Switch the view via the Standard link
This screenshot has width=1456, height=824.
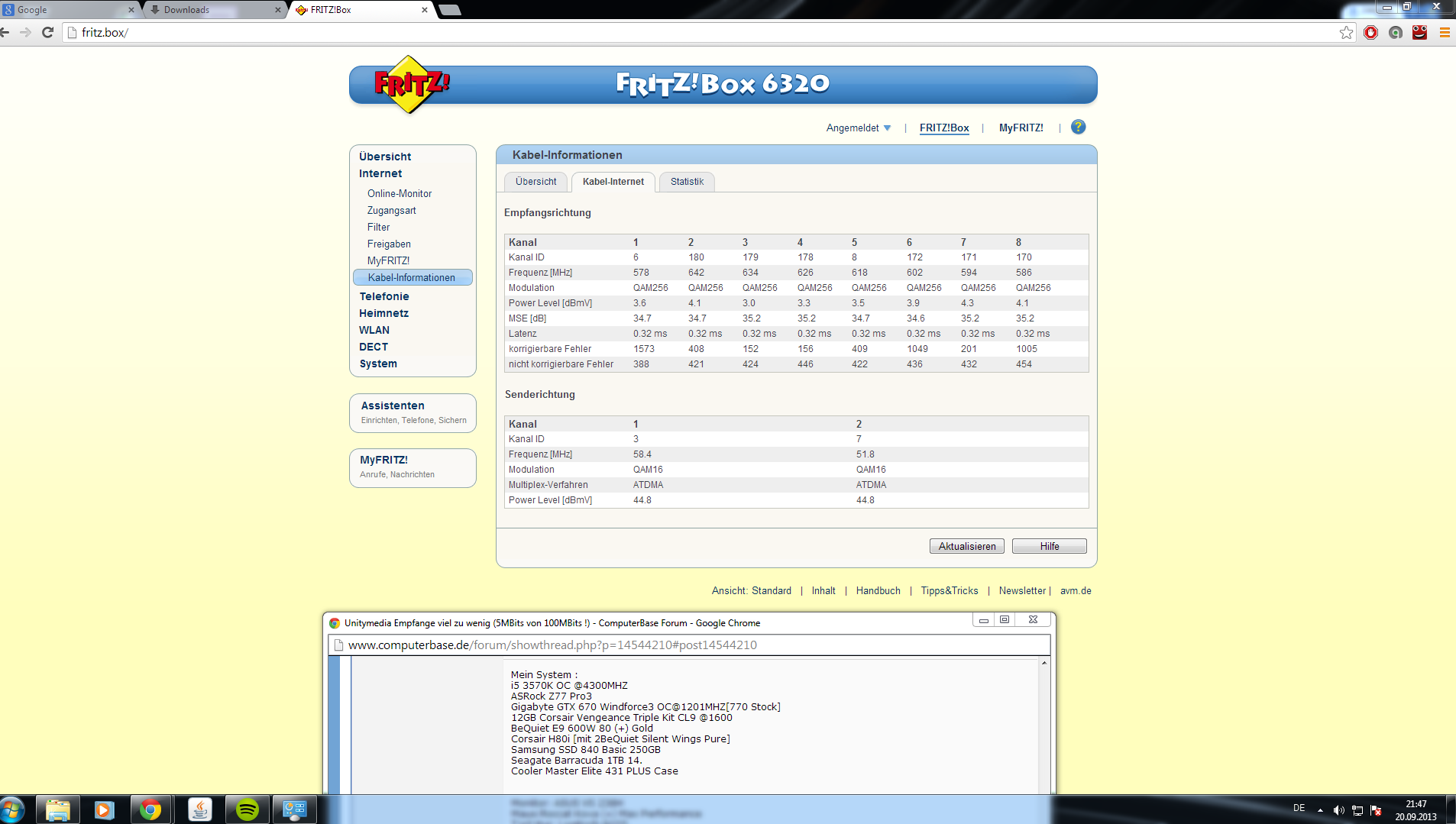click(x=772, y=591)
